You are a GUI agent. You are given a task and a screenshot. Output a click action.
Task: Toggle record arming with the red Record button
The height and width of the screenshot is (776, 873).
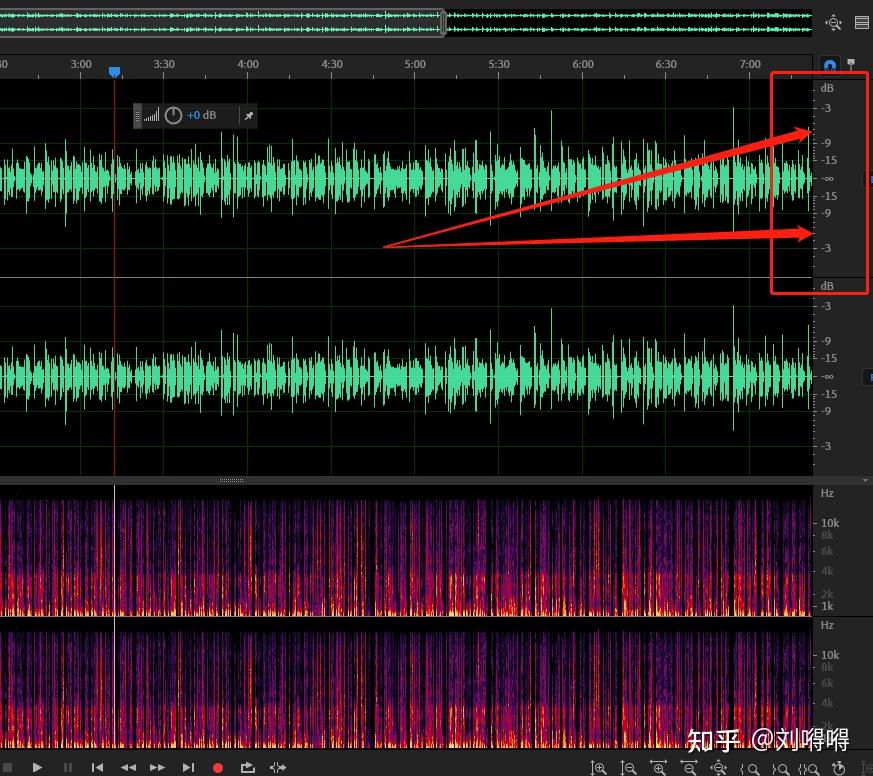click(218, 767)
